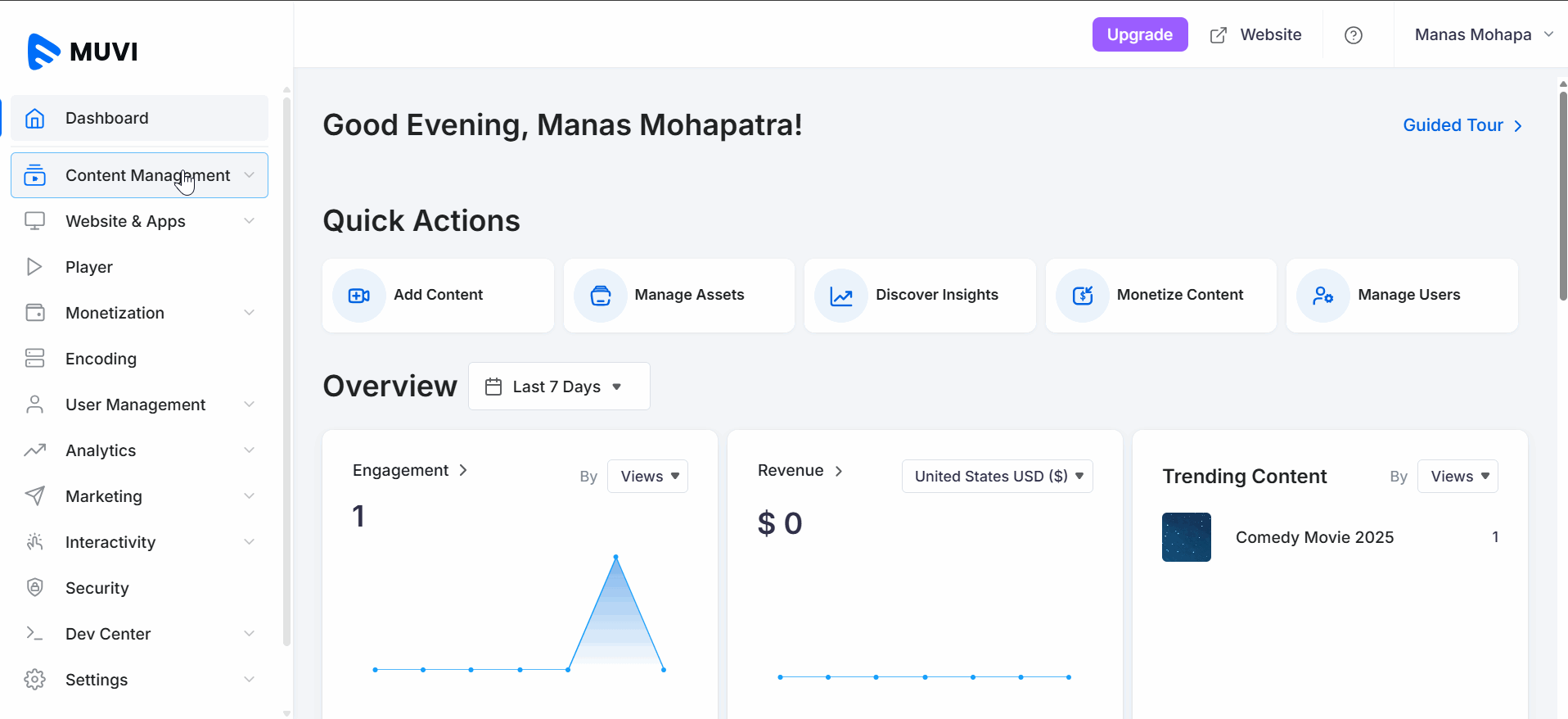Open the United States USD currency dropdown
This screenshot has width=1568, height=719.
(x=997, y=477)
